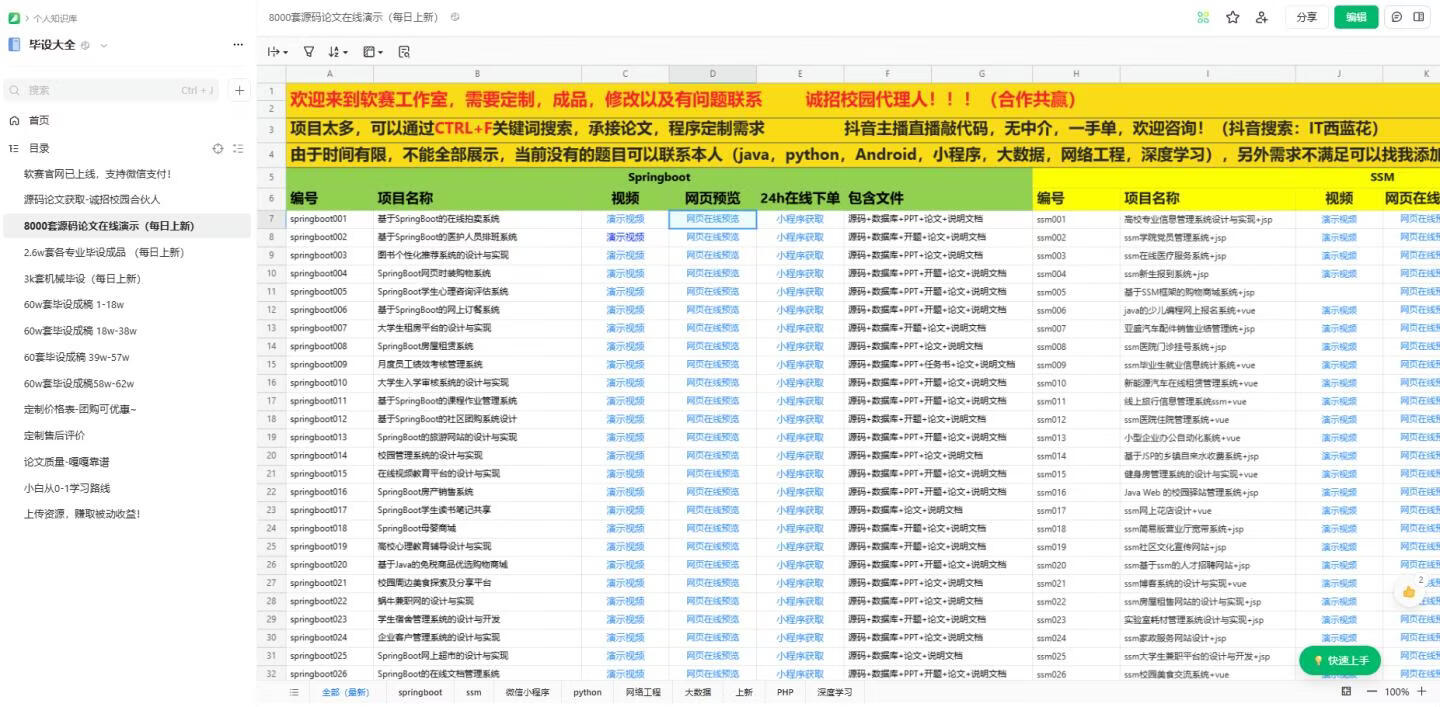Open the find-in-sheet search icon
1440x707 pixels.
point(402,51)
